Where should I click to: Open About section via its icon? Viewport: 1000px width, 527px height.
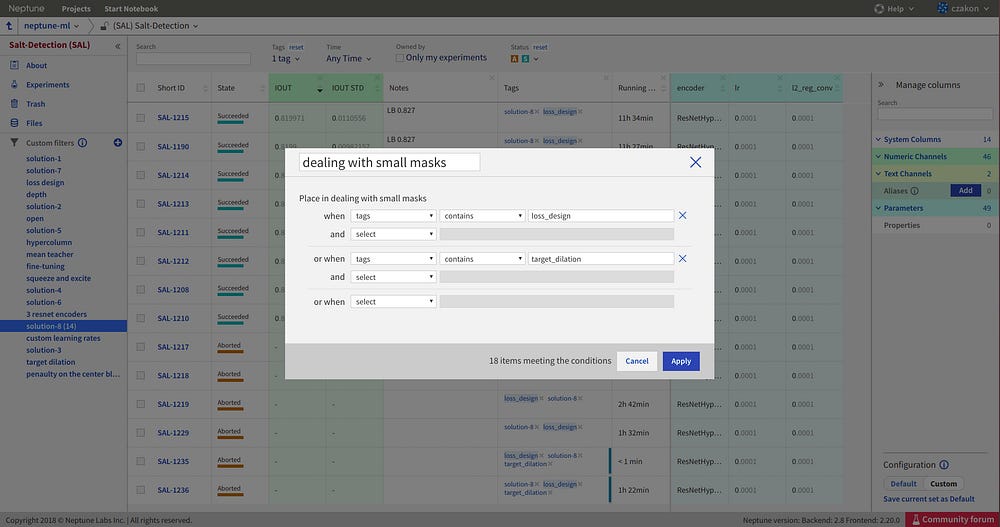14,65
